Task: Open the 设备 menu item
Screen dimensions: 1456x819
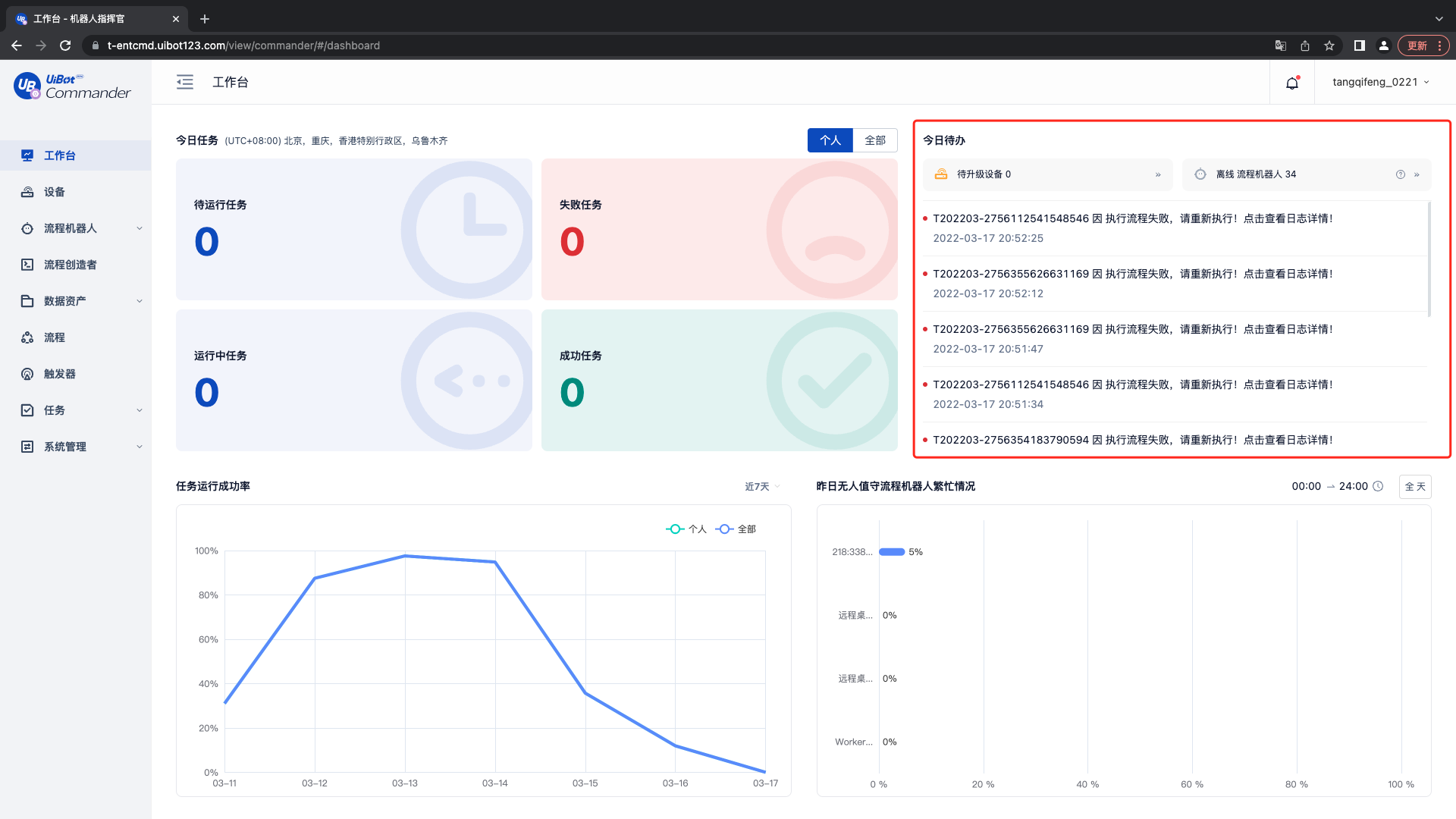Action: [76, 192]
